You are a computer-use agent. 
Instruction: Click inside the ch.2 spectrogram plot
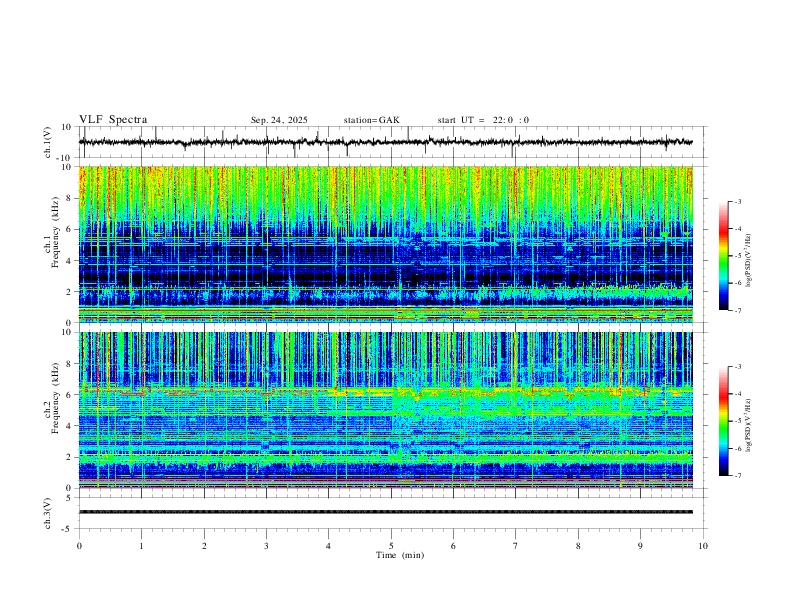386,410
